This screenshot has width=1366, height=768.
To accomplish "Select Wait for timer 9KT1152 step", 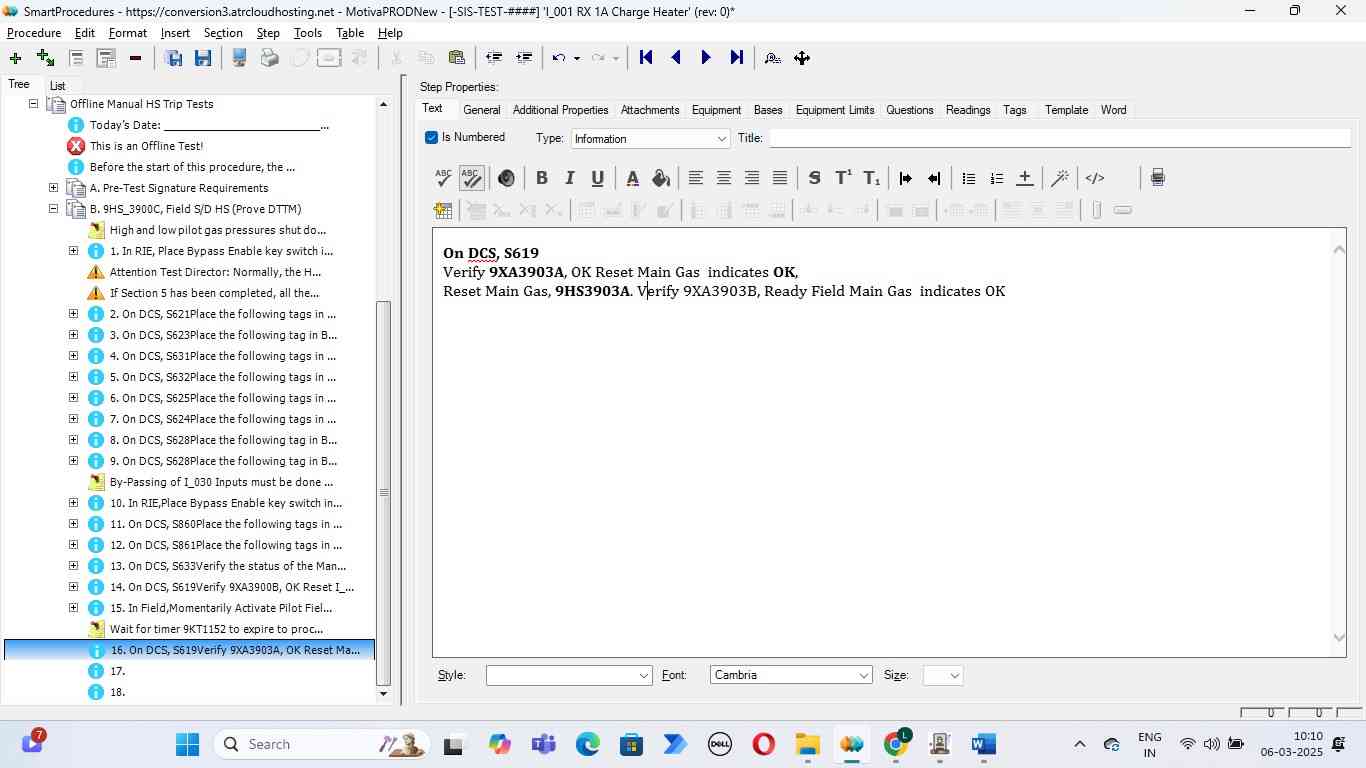I will coord(216,629).
